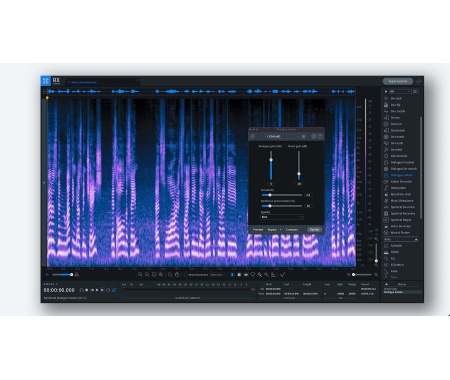Screen dimensions: 450x380
Task: Click the zoom in magnifier in toolbar
Action: [140, 275]
